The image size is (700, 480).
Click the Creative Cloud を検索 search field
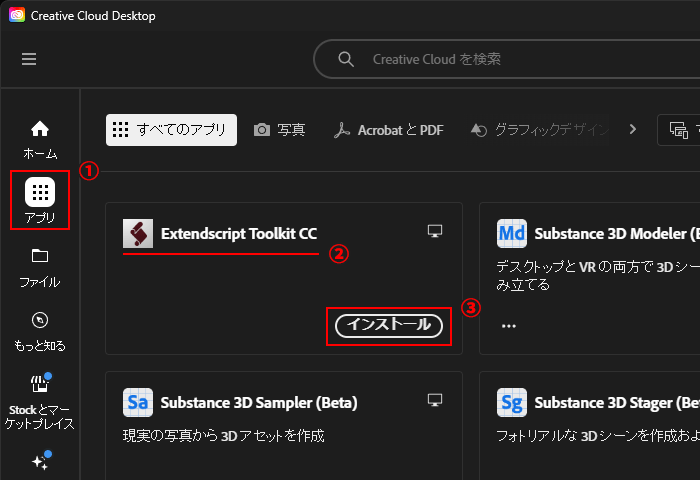[507, 59]
